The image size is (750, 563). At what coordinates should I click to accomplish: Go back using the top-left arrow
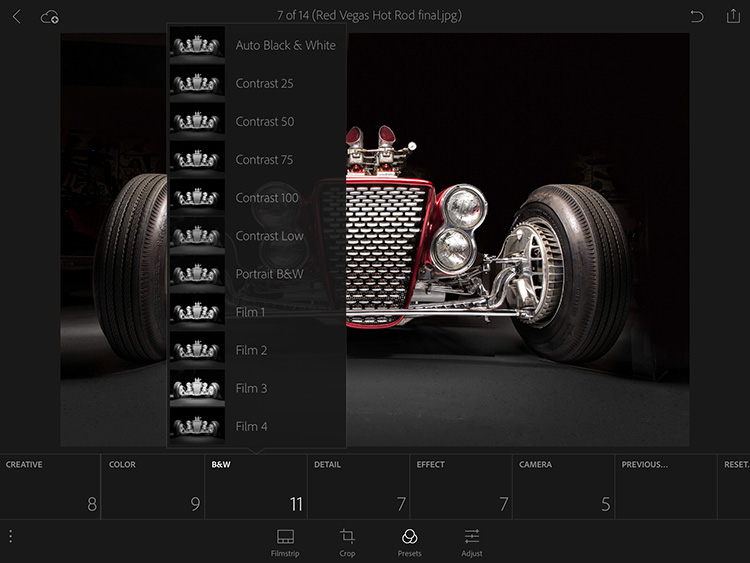17,17
